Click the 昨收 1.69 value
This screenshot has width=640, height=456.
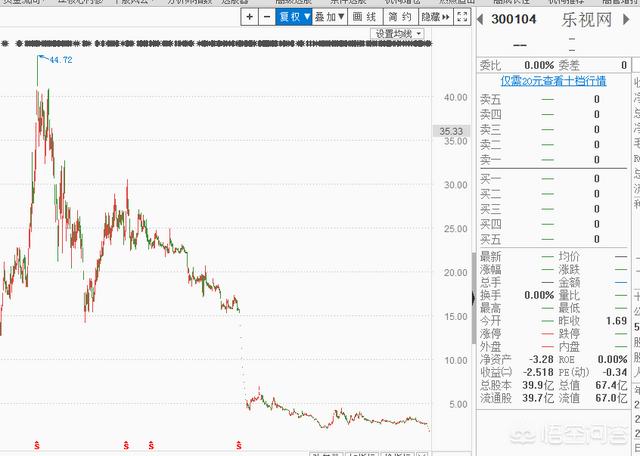tap(616, 321)
